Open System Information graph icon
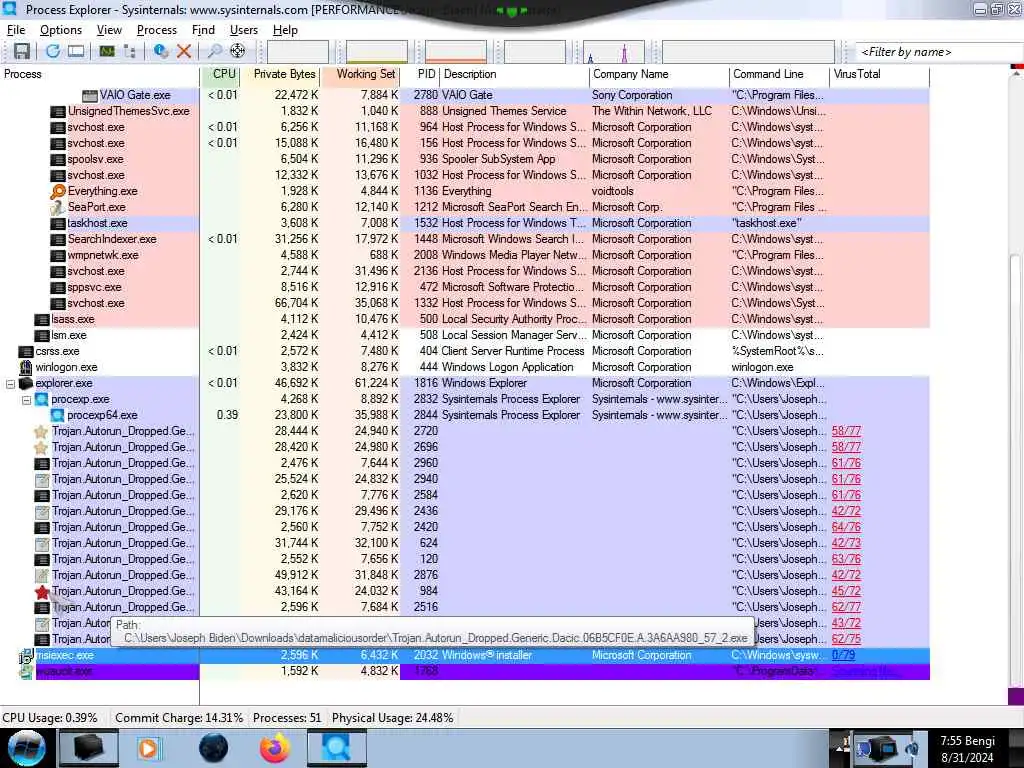 click(x=107, y=51)
